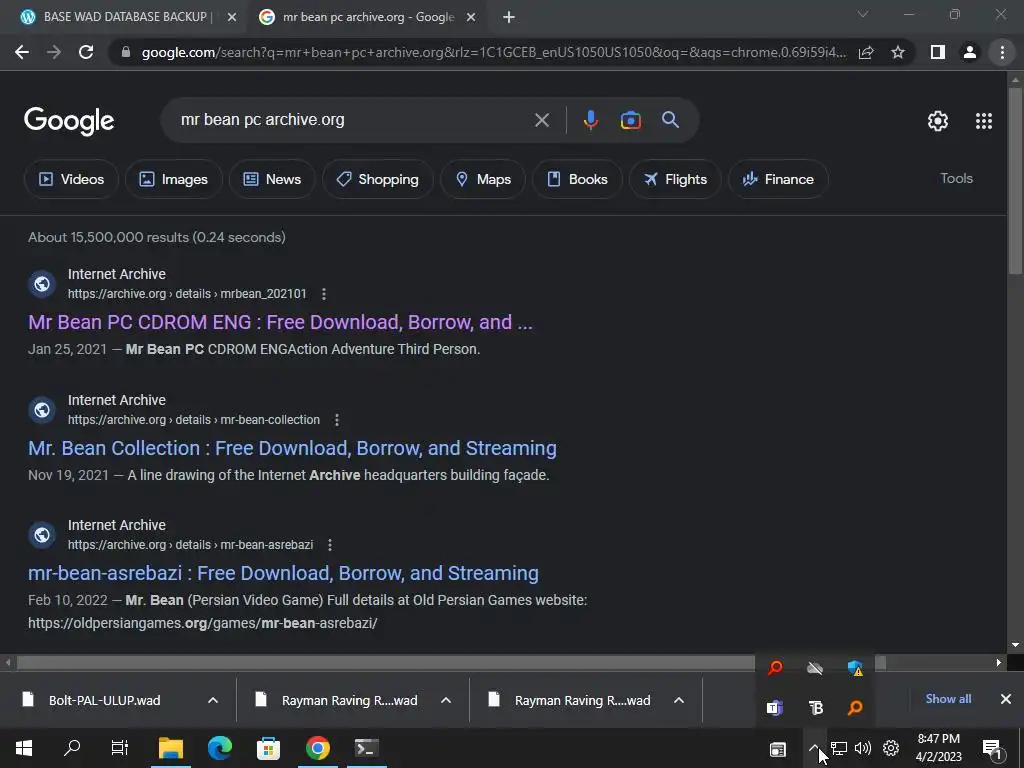Open Microsoft Store from the taskbar
The height and width of the screenshot is (768, 1024).
pos(268,748)
